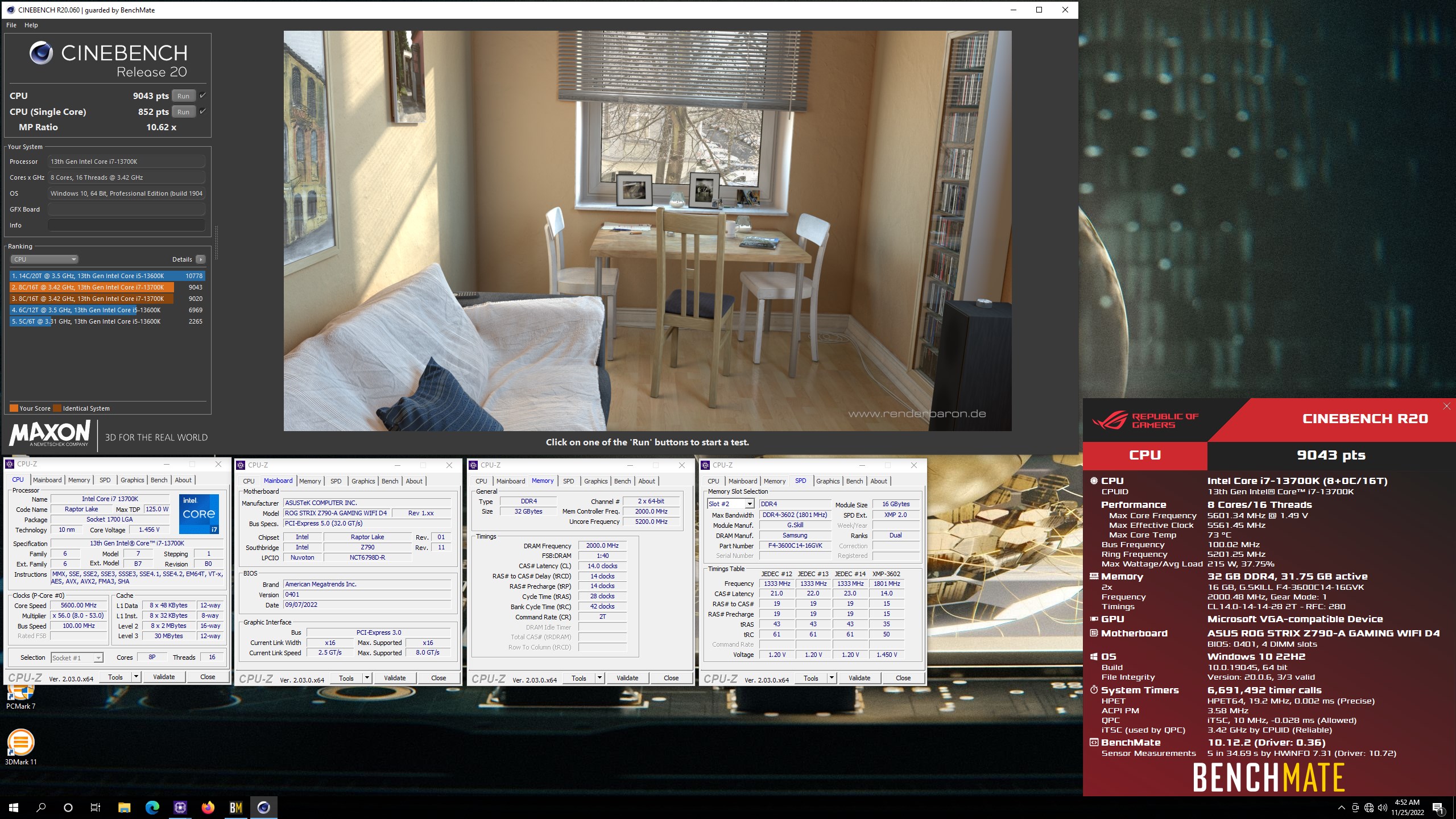This screenshot has height=819, width=1456.
Task: Select Memory tab in CPU-Z SPD window
Action: 775,481
